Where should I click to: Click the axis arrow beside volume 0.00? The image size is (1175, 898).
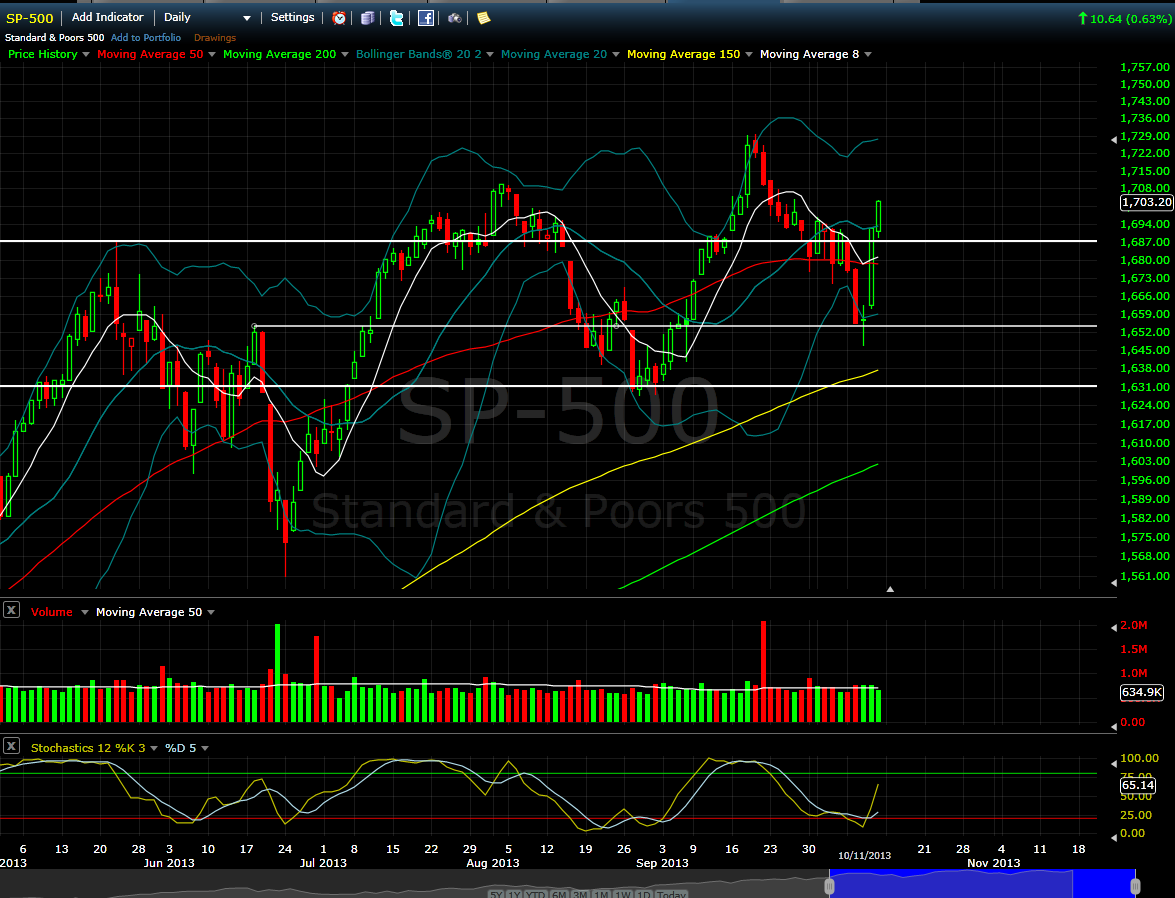pos(1114,726)
